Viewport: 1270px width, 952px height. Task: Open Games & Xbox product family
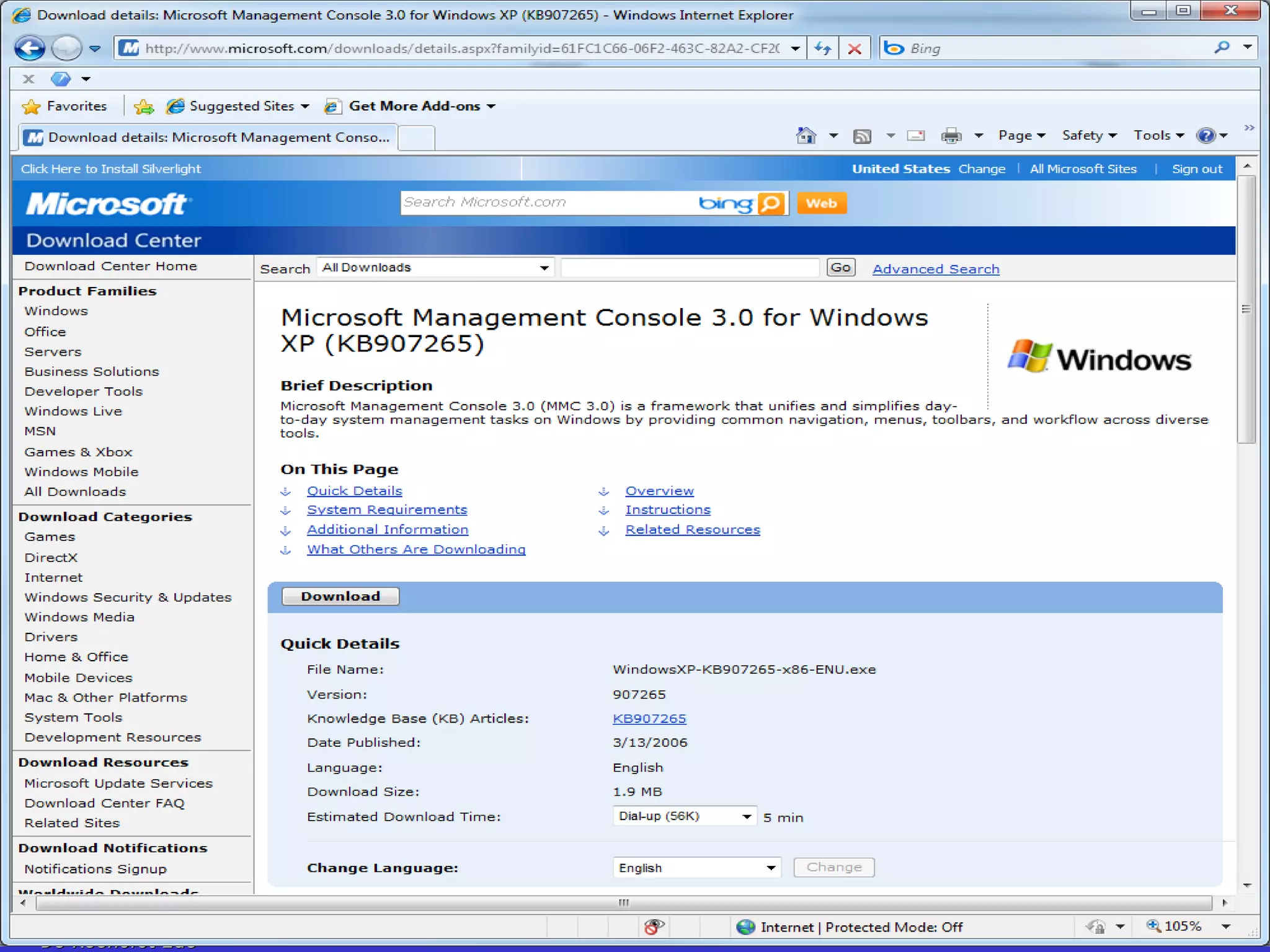pyautogui.click(x=78, y=452)
